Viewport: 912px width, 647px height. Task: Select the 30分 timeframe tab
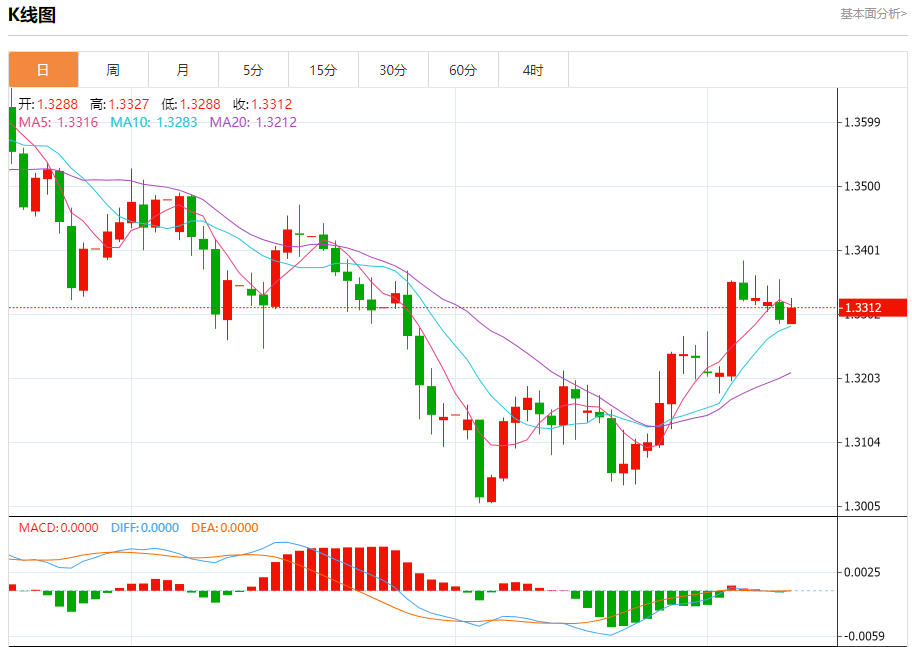coord(393,70)
